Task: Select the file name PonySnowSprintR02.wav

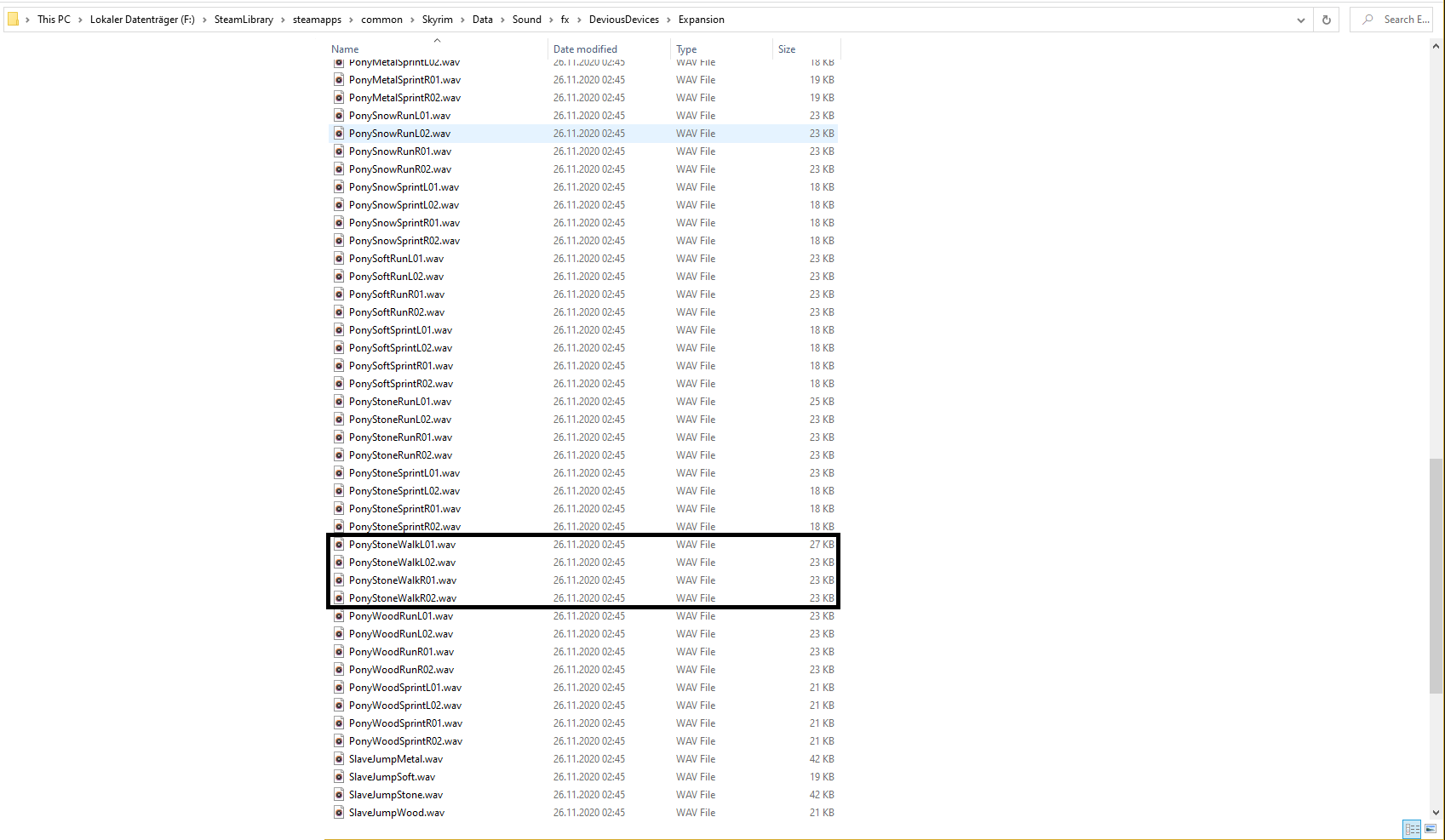Action: tap(404, 241)
